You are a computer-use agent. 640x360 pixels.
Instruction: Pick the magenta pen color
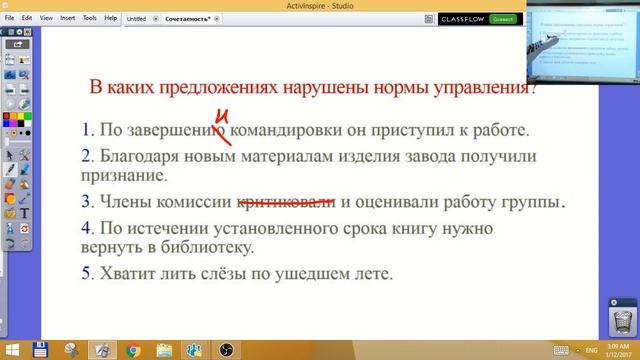point(13,123)
